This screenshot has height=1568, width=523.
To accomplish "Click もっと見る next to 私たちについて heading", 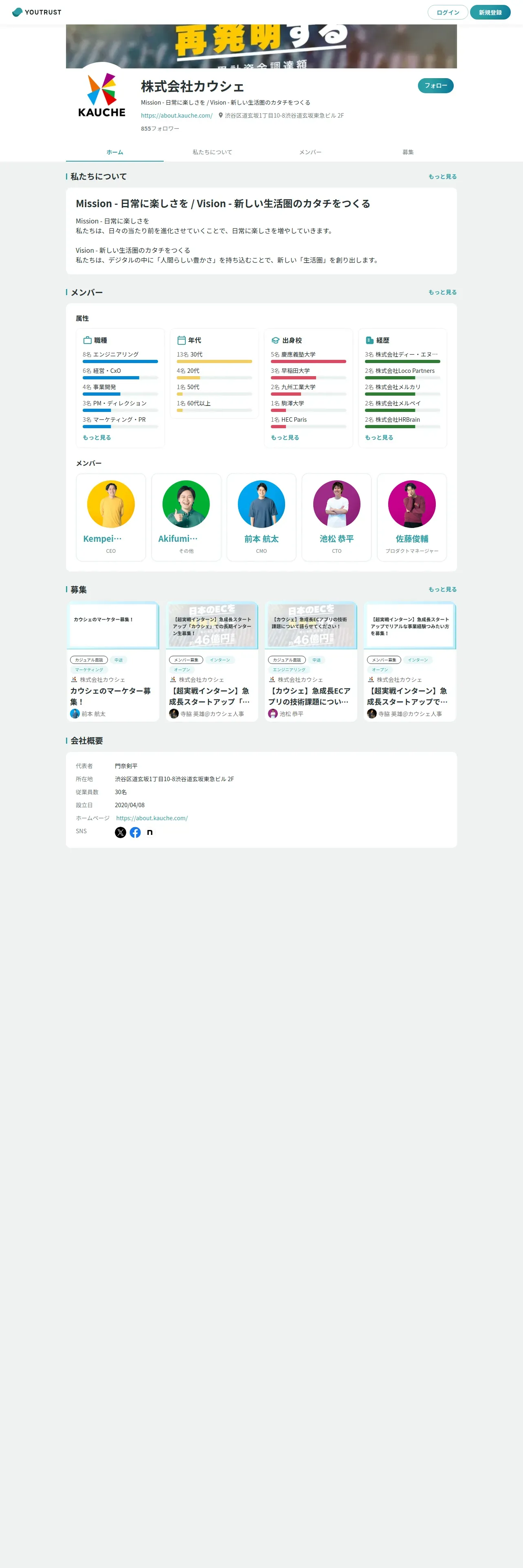I will point(442,177).
